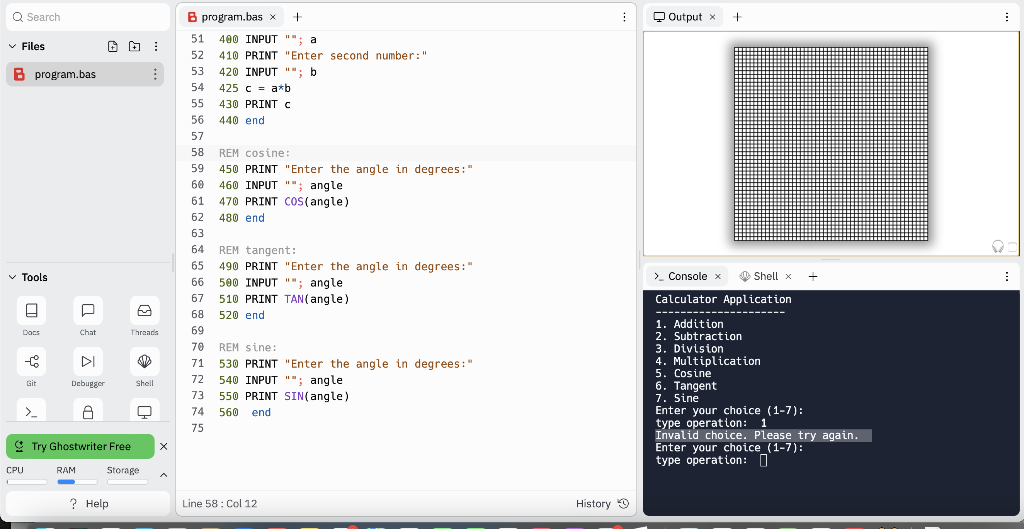This screenshot has width=1024, height=529.
Task: Switch to the Shell tab
Action: click(765, 276)
